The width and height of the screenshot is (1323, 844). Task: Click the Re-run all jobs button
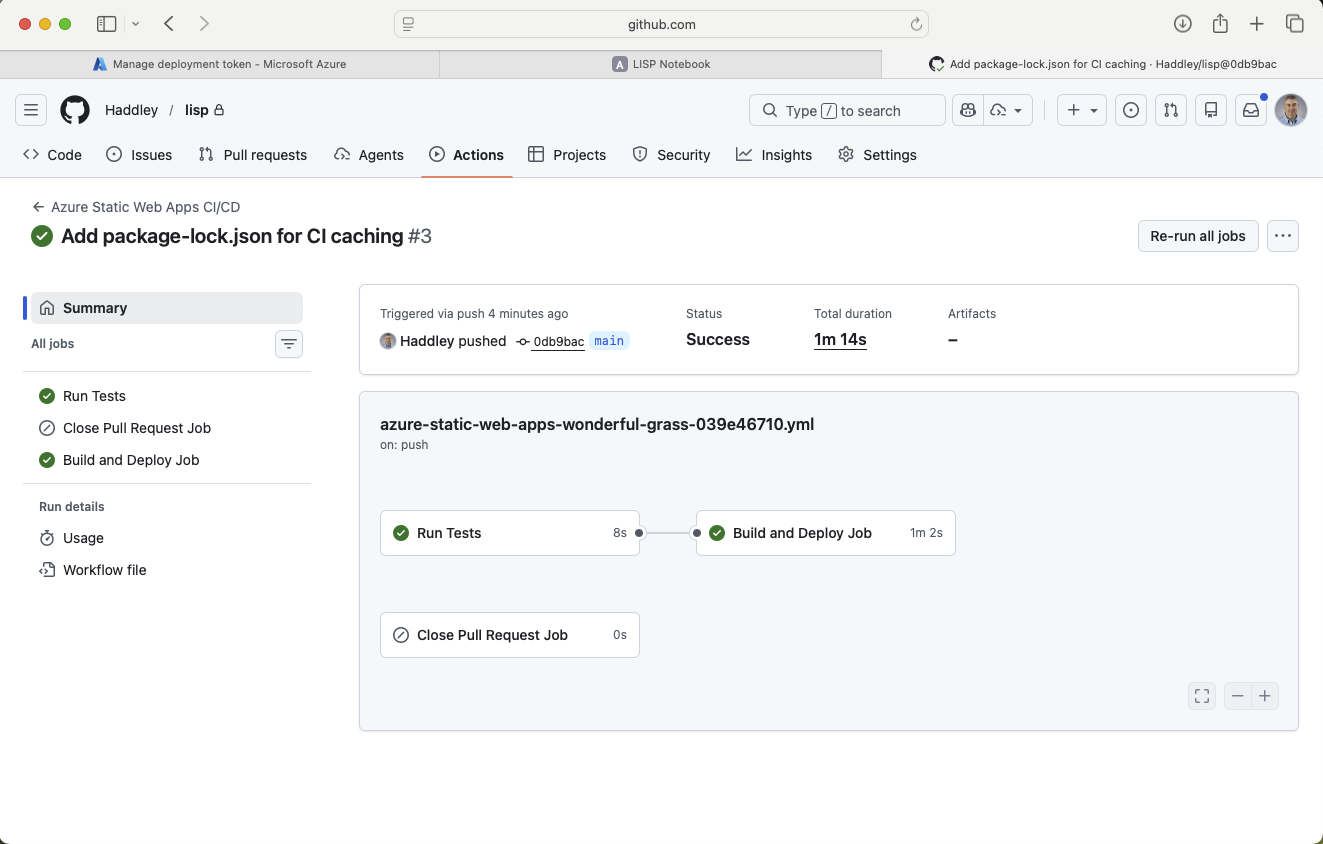tap(1197, 235)
